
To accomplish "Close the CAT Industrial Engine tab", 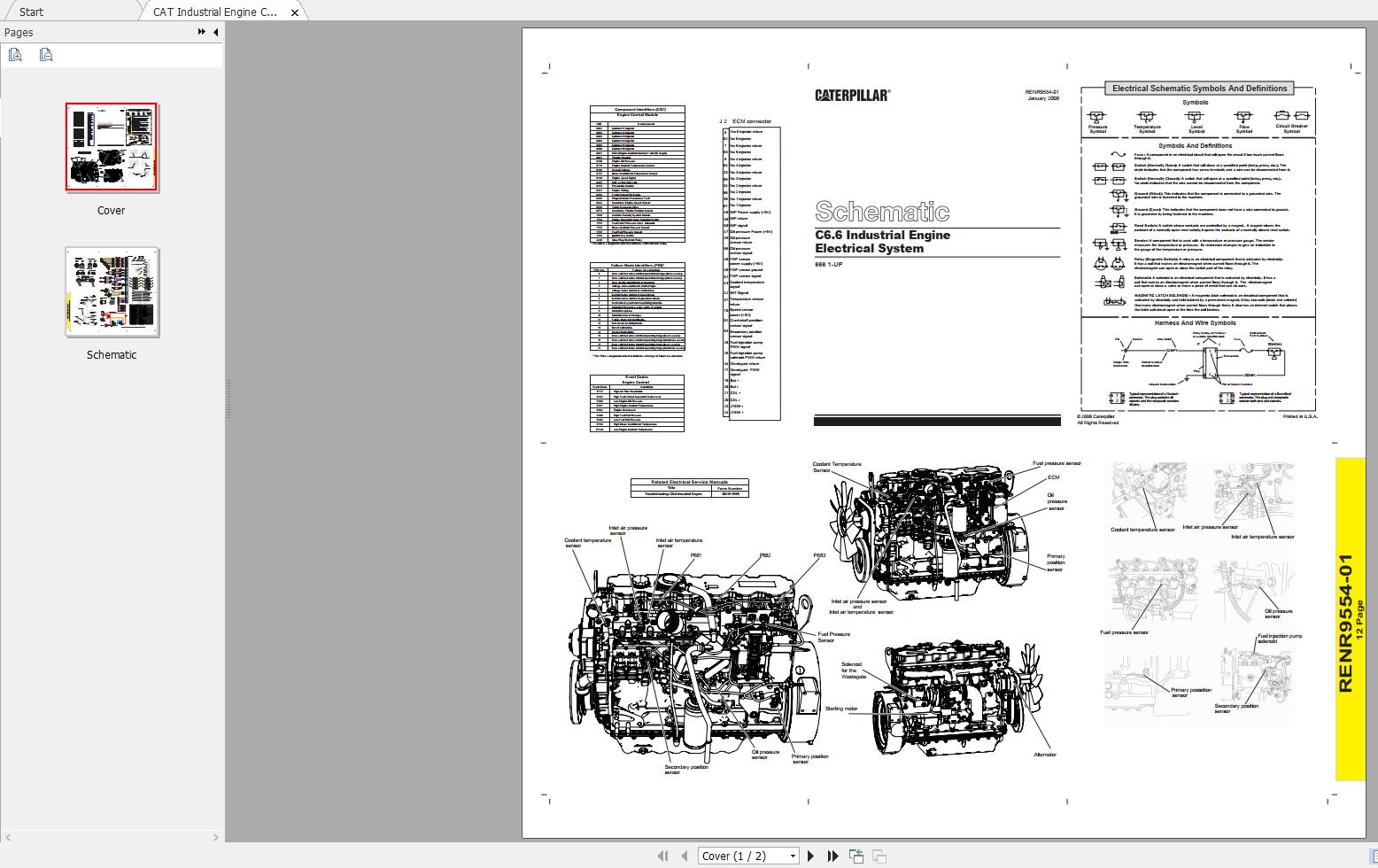I will (295, 12).
